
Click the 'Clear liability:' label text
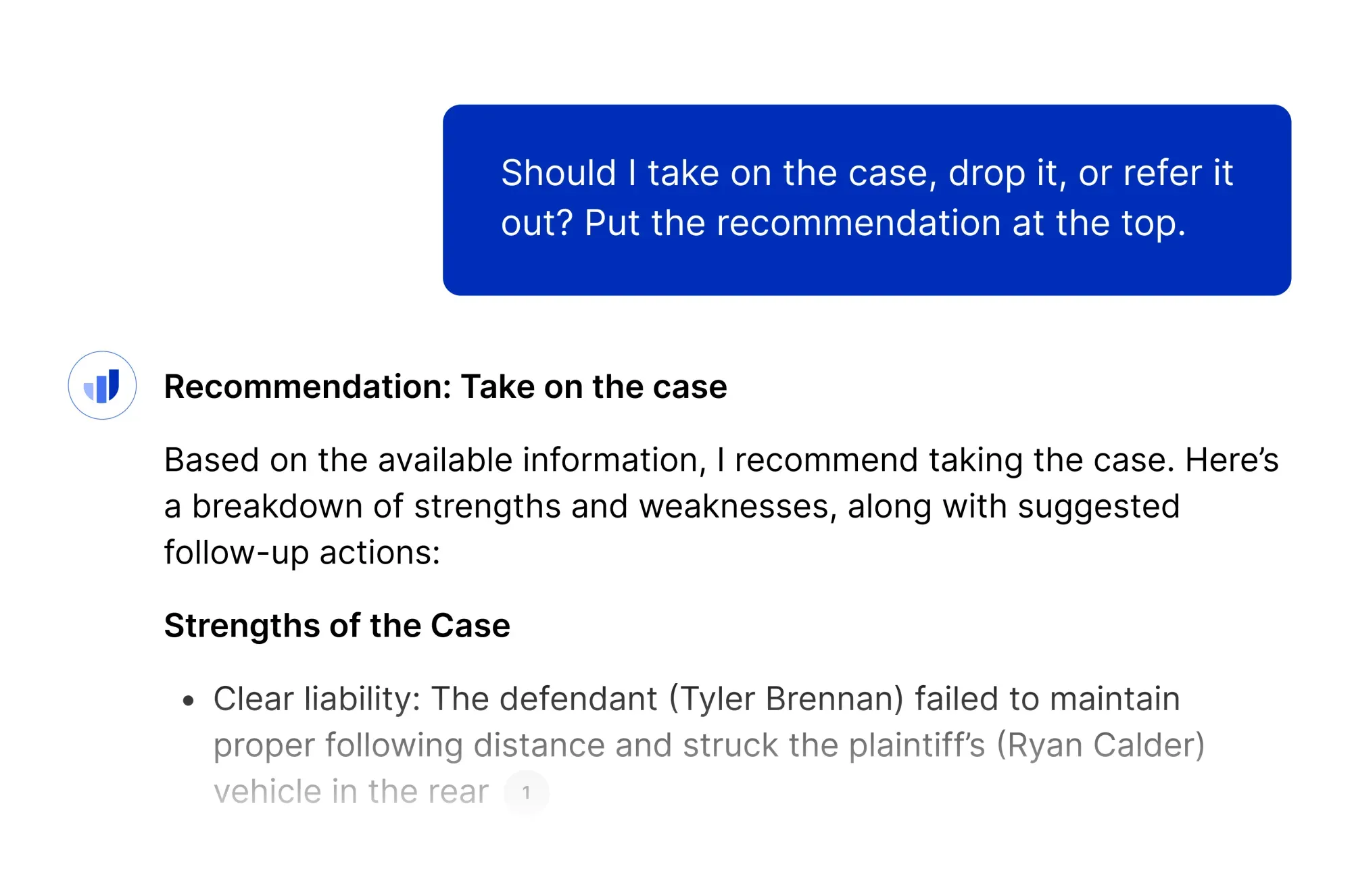(316, 699)
